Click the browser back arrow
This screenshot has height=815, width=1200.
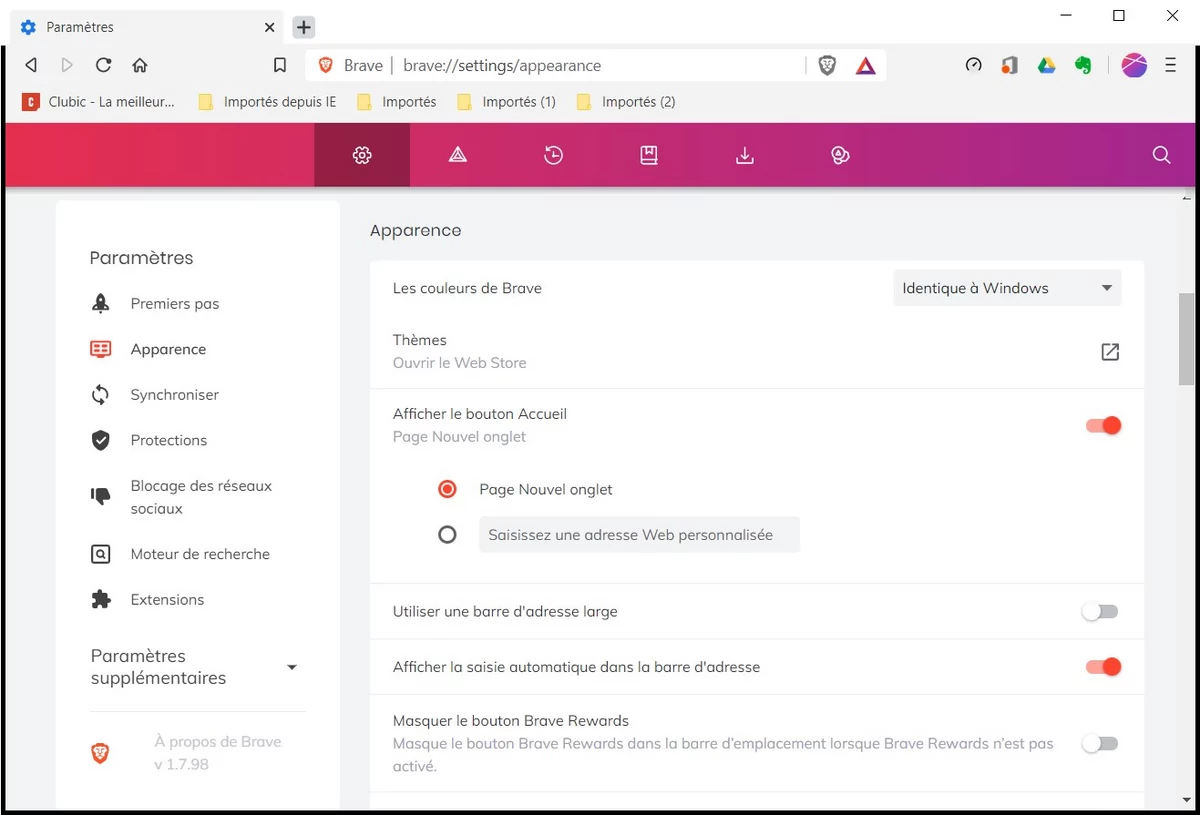click(x=31, y=65)
